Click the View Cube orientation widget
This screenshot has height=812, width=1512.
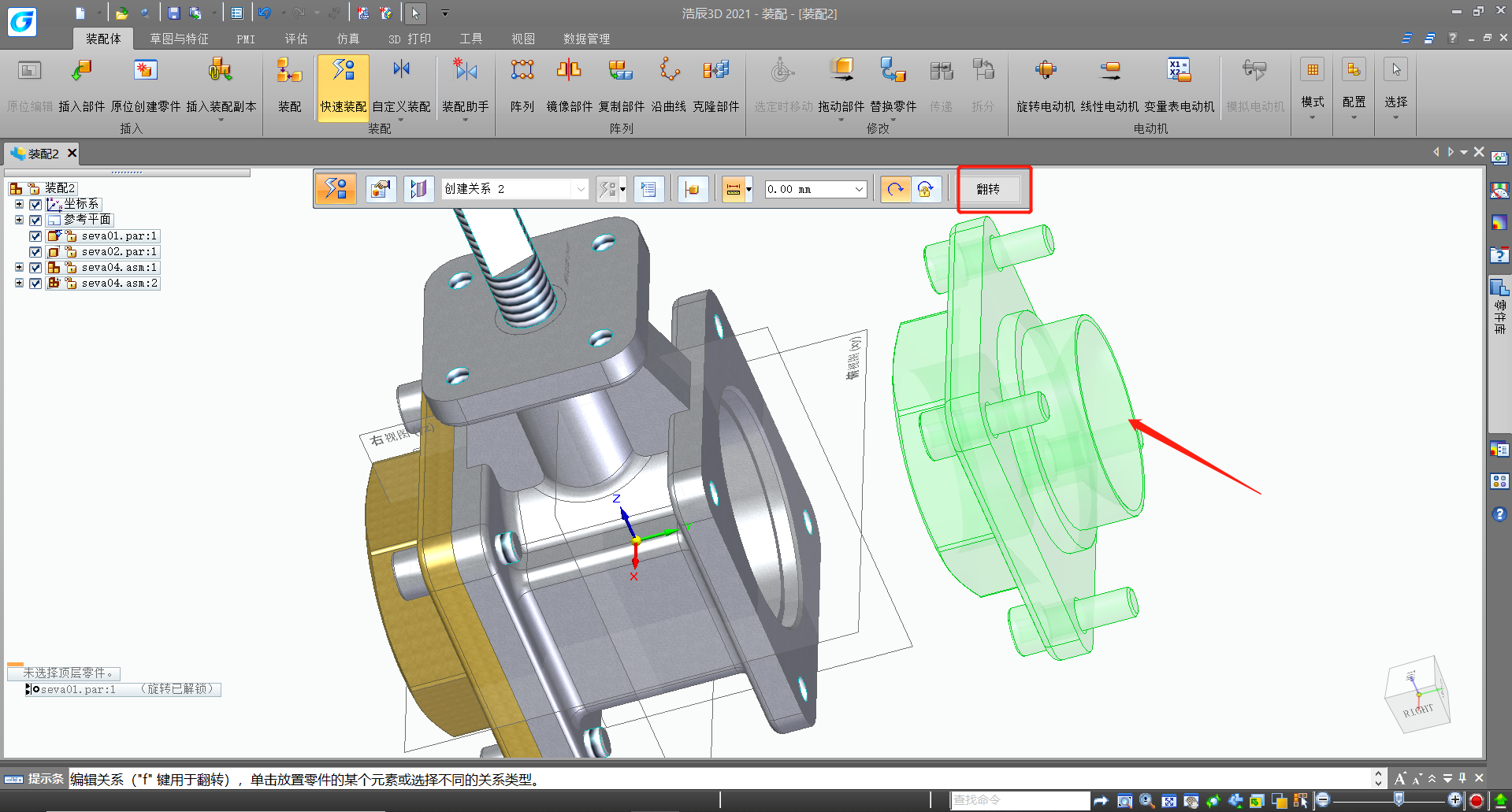coord(1417,695)
